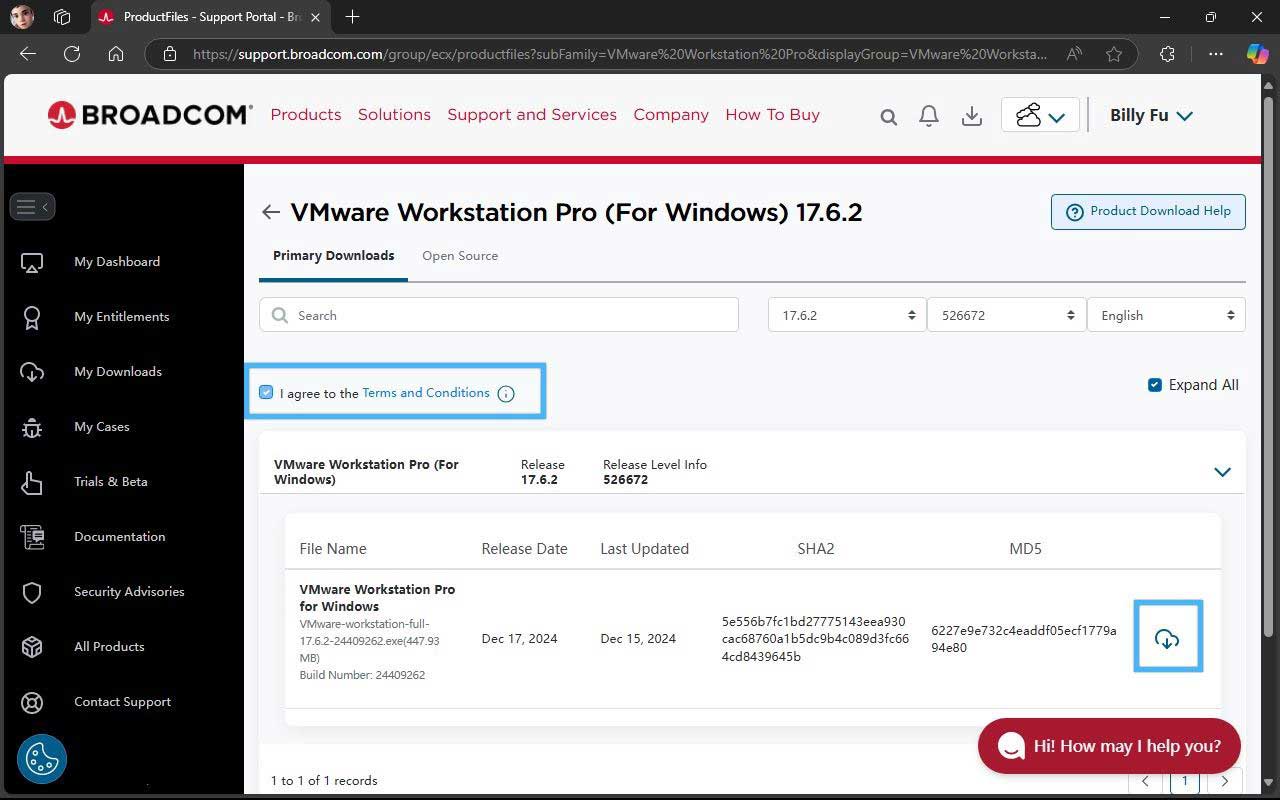Open Trials & Beta in the sidebar

pyautogui.click(x=111, y=481)
